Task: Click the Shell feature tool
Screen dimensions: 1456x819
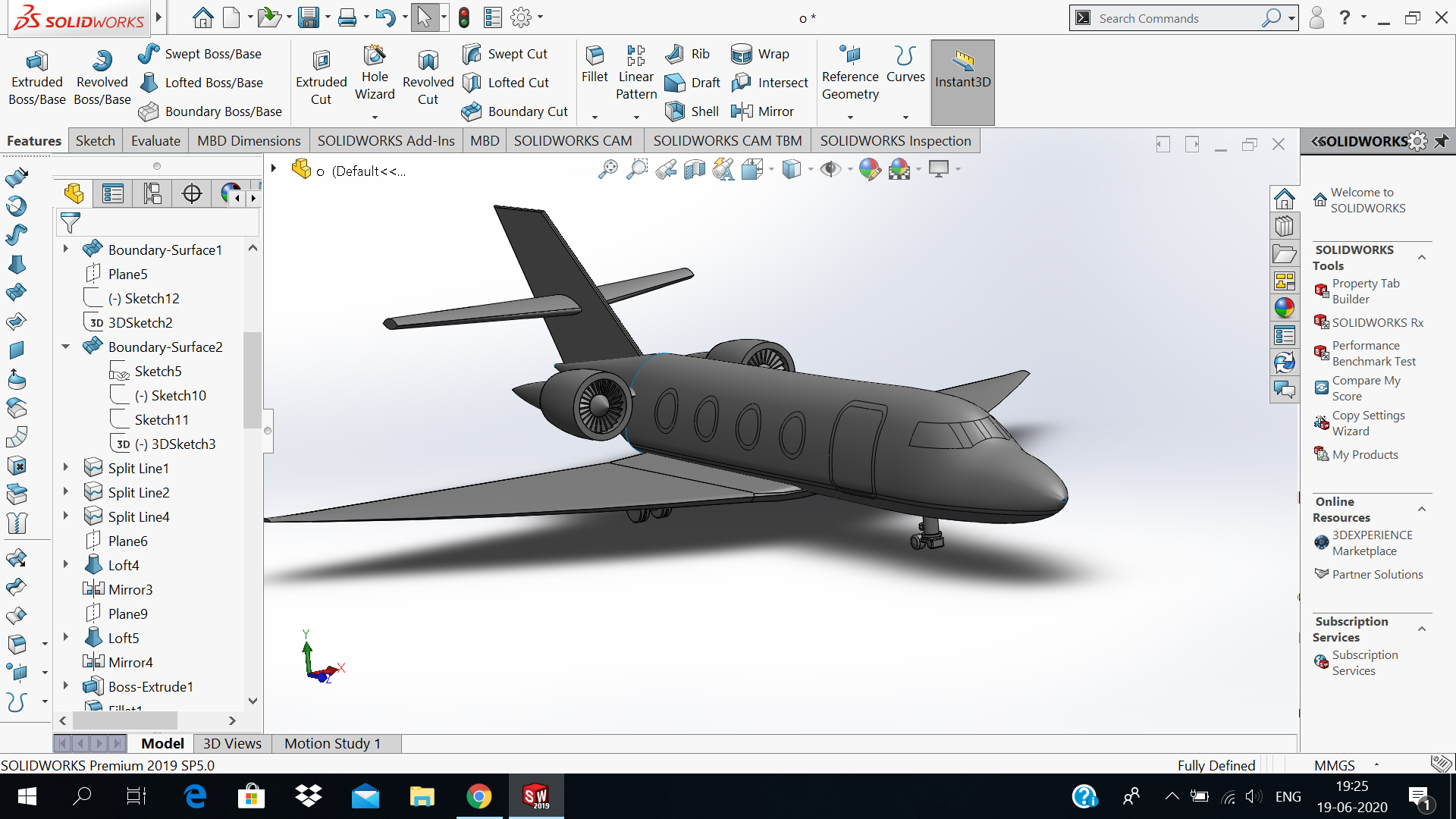Action: (x=692, y=111)
